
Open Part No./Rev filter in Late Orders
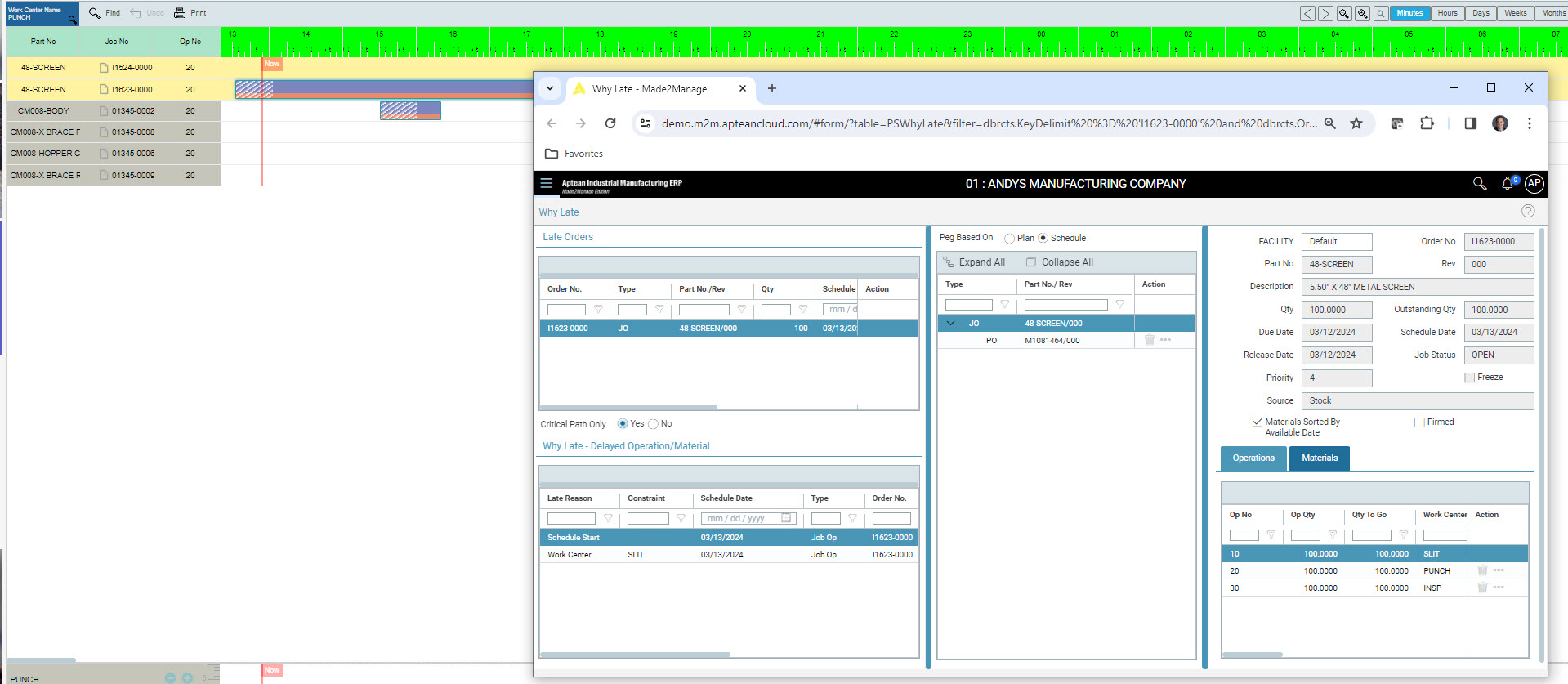tap(741, 310)
